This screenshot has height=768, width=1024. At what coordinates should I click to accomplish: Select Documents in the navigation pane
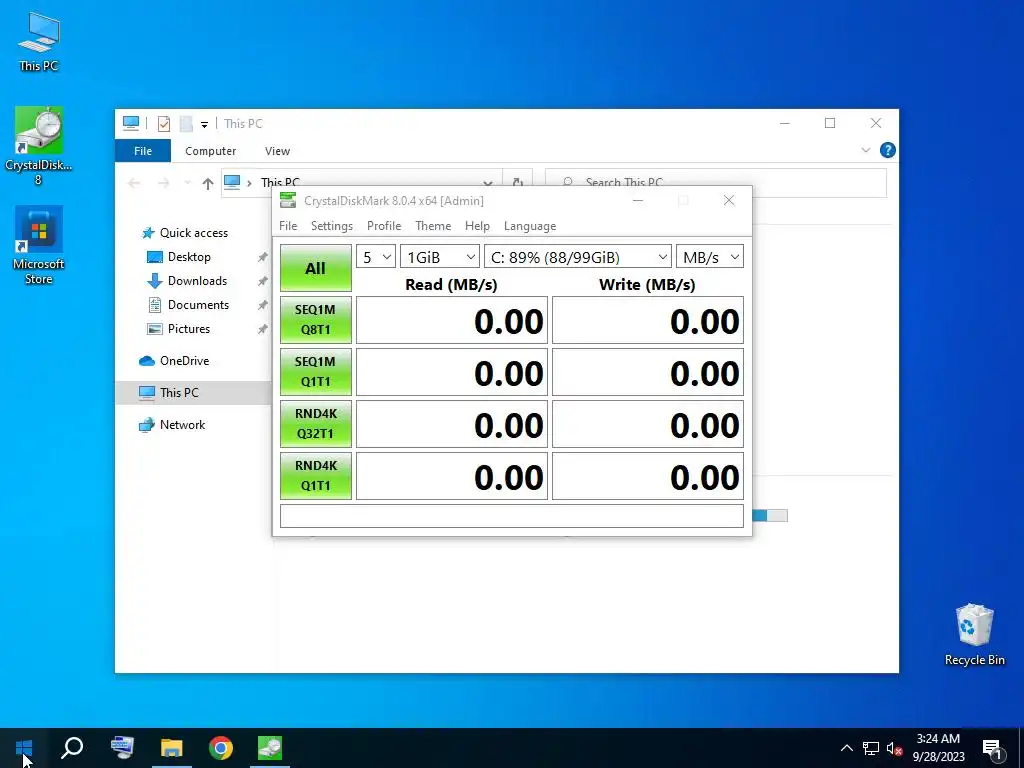199,305
